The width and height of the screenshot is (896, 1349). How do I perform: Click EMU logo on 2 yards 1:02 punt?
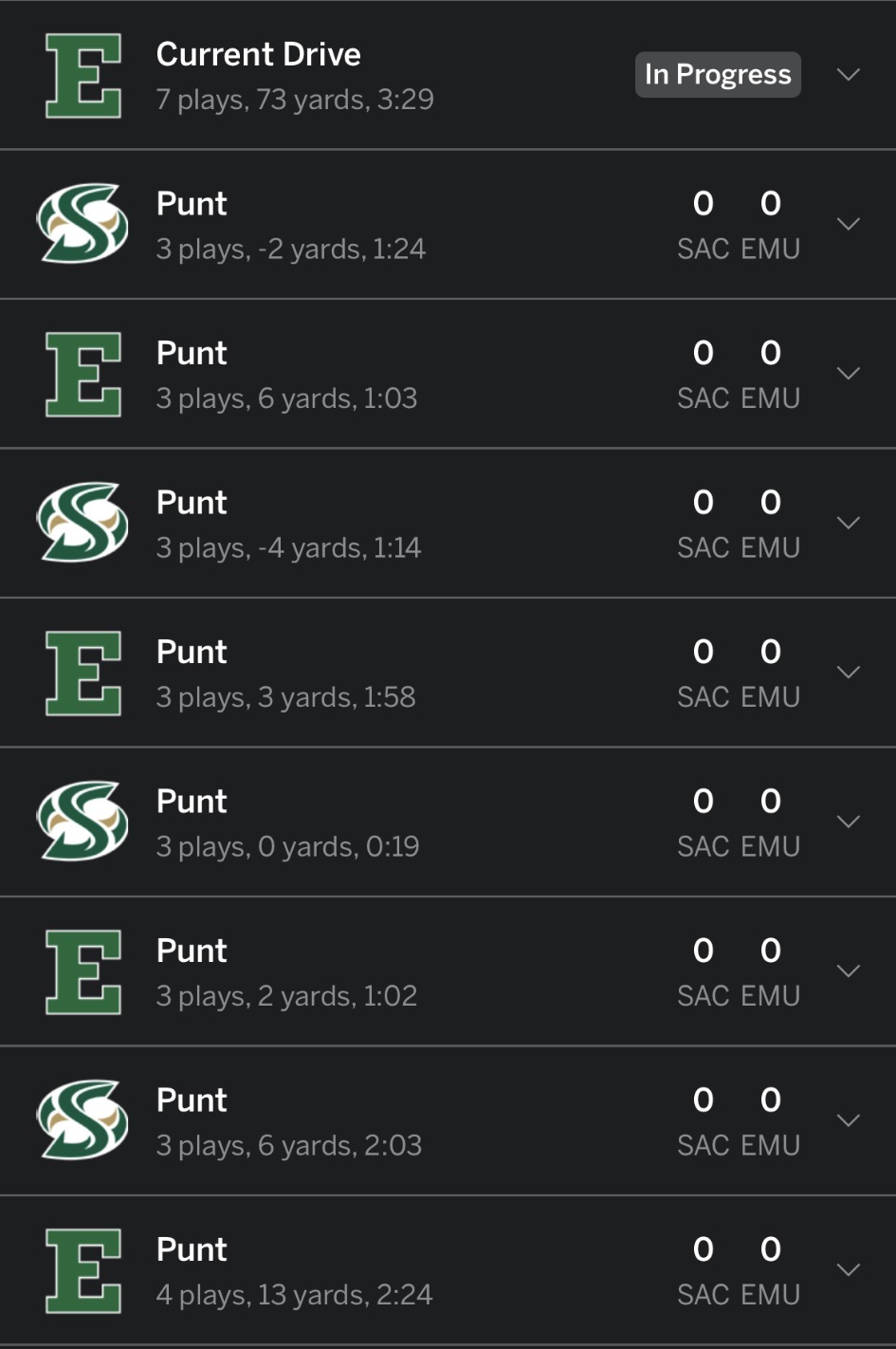coord(83,971)
